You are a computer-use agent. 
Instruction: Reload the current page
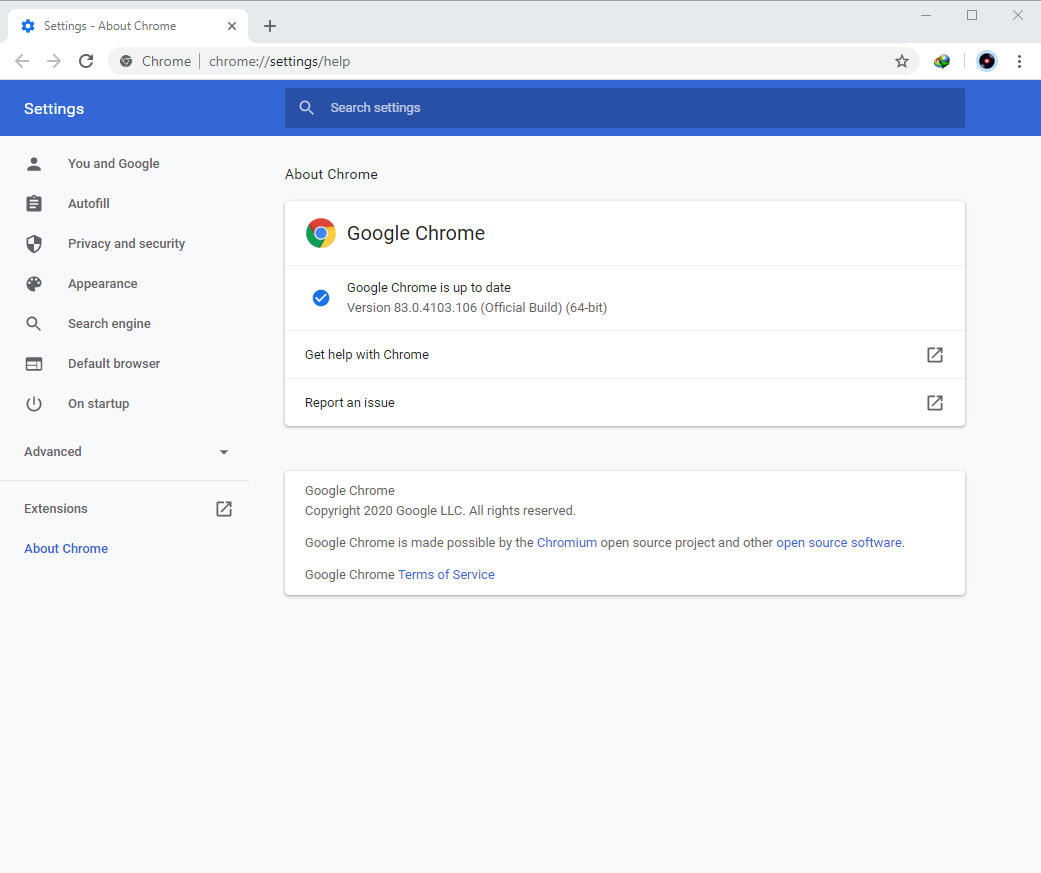tap(86, 61)
